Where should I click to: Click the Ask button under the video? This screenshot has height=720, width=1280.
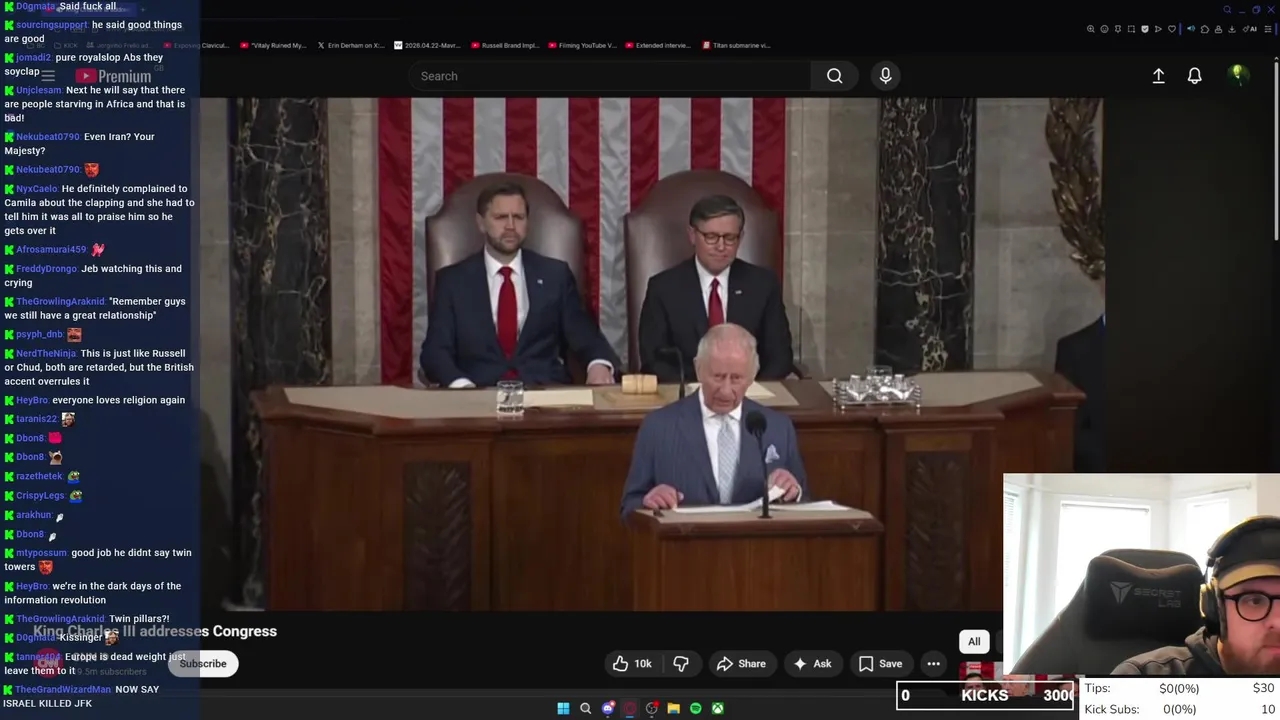[812, 664]
